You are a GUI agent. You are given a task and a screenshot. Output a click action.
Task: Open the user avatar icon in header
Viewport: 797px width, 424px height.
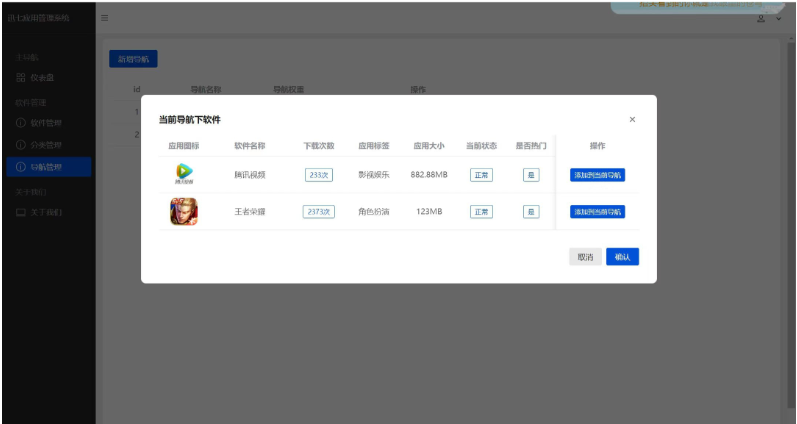[x=761, y=19]
